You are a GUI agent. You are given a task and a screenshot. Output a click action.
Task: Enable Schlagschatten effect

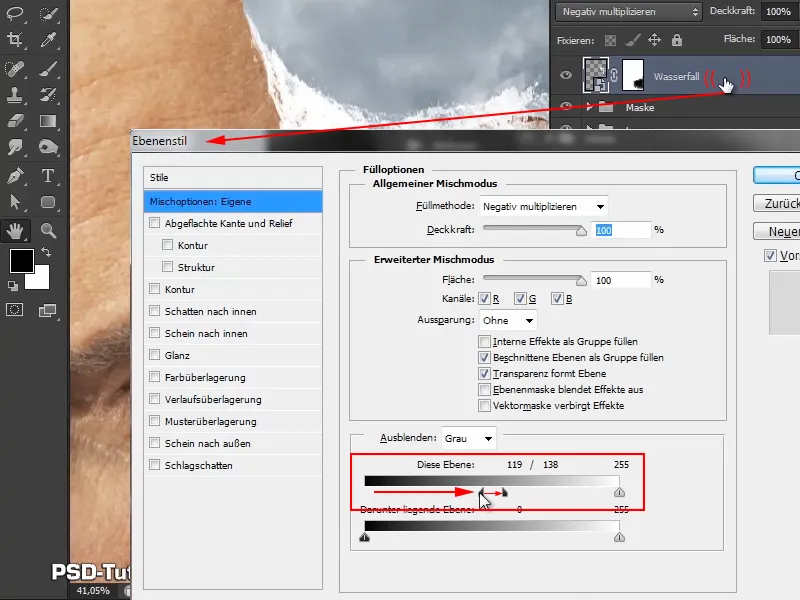point(155,465)
